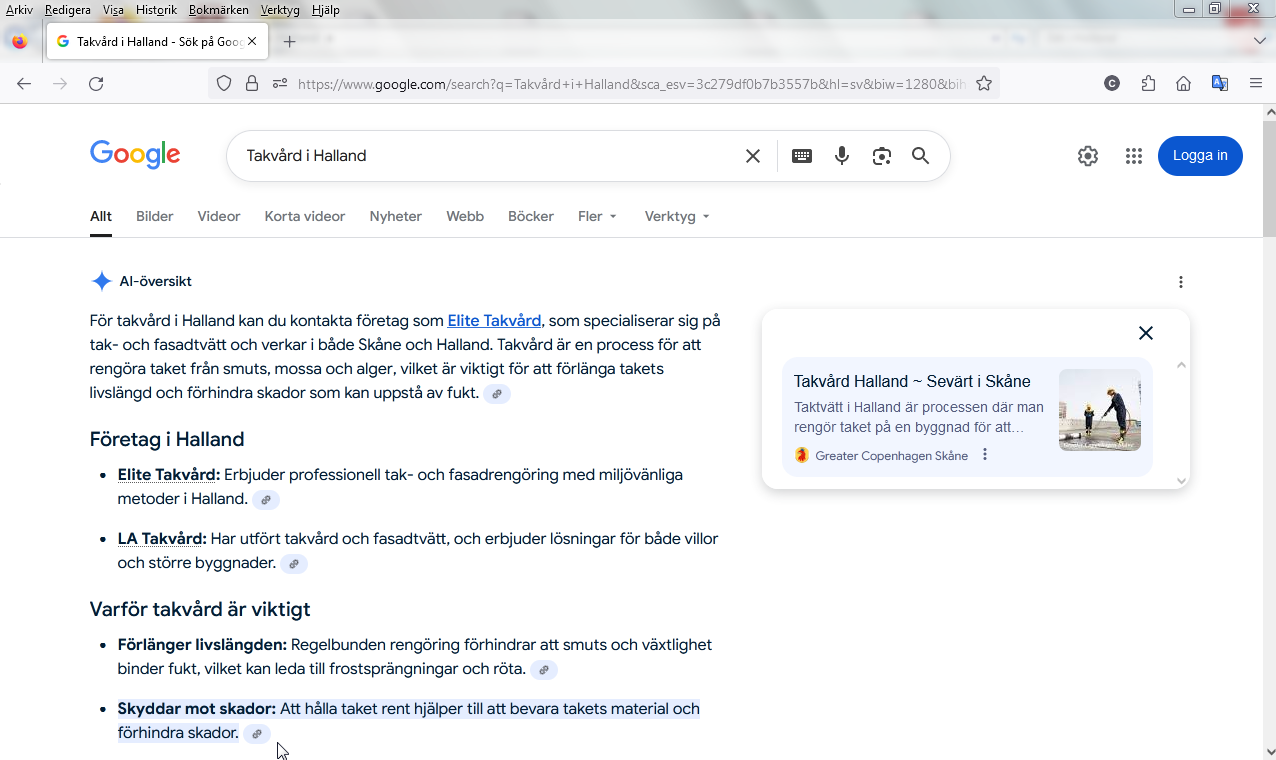Open the Bokmärken menu
Viewport: 1276px width, 760px height.
(218, 10)
